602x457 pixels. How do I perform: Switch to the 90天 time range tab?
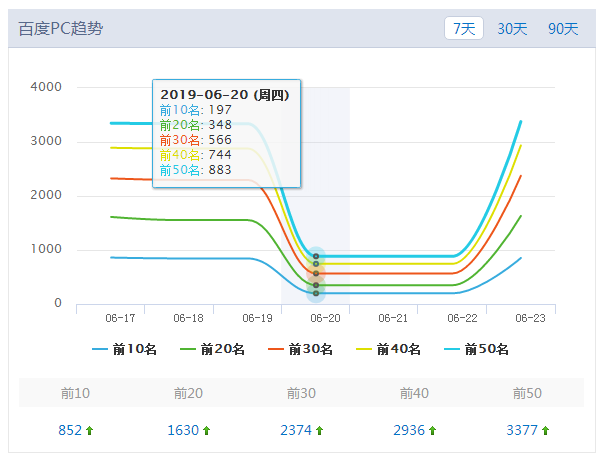(x=563, y=29)
